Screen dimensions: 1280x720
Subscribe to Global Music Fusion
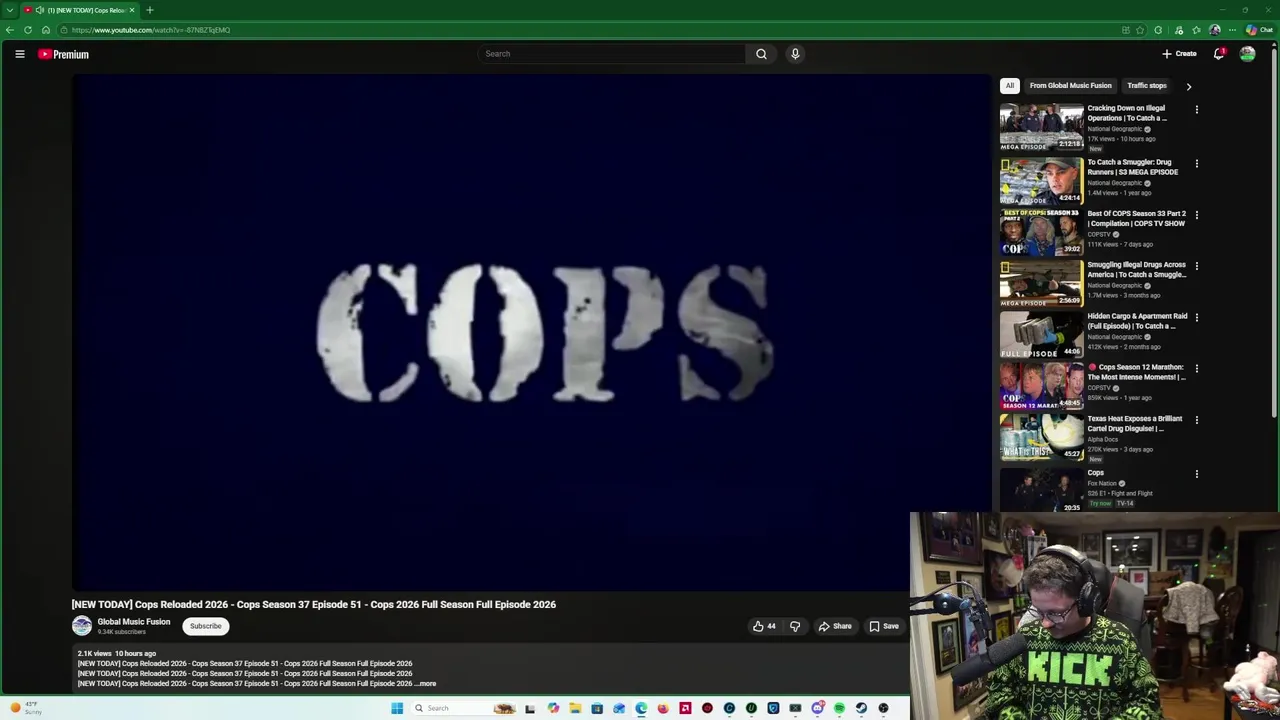pos(206,626)
